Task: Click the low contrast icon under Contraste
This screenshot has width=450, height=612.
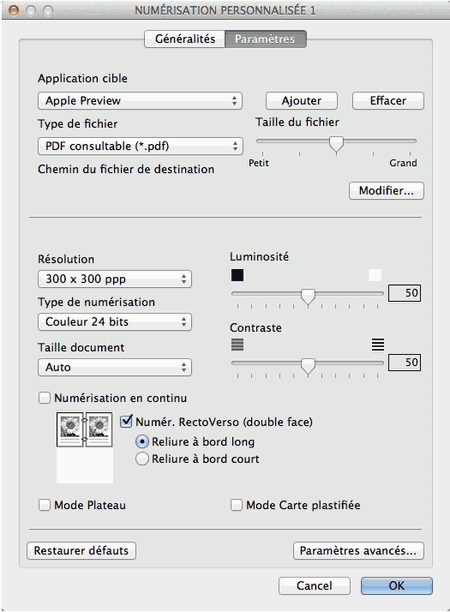Action: coord(237,344)
